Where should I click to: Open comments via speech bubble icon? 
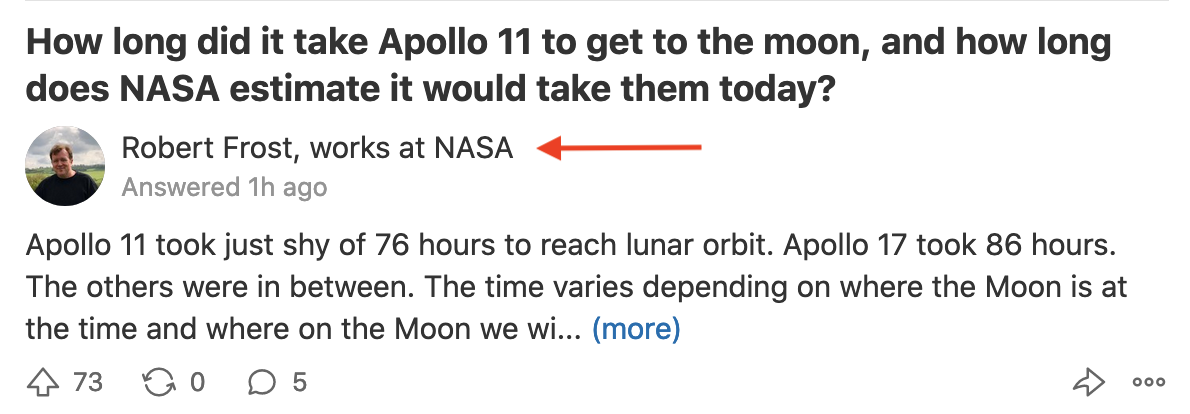(262, 381)
